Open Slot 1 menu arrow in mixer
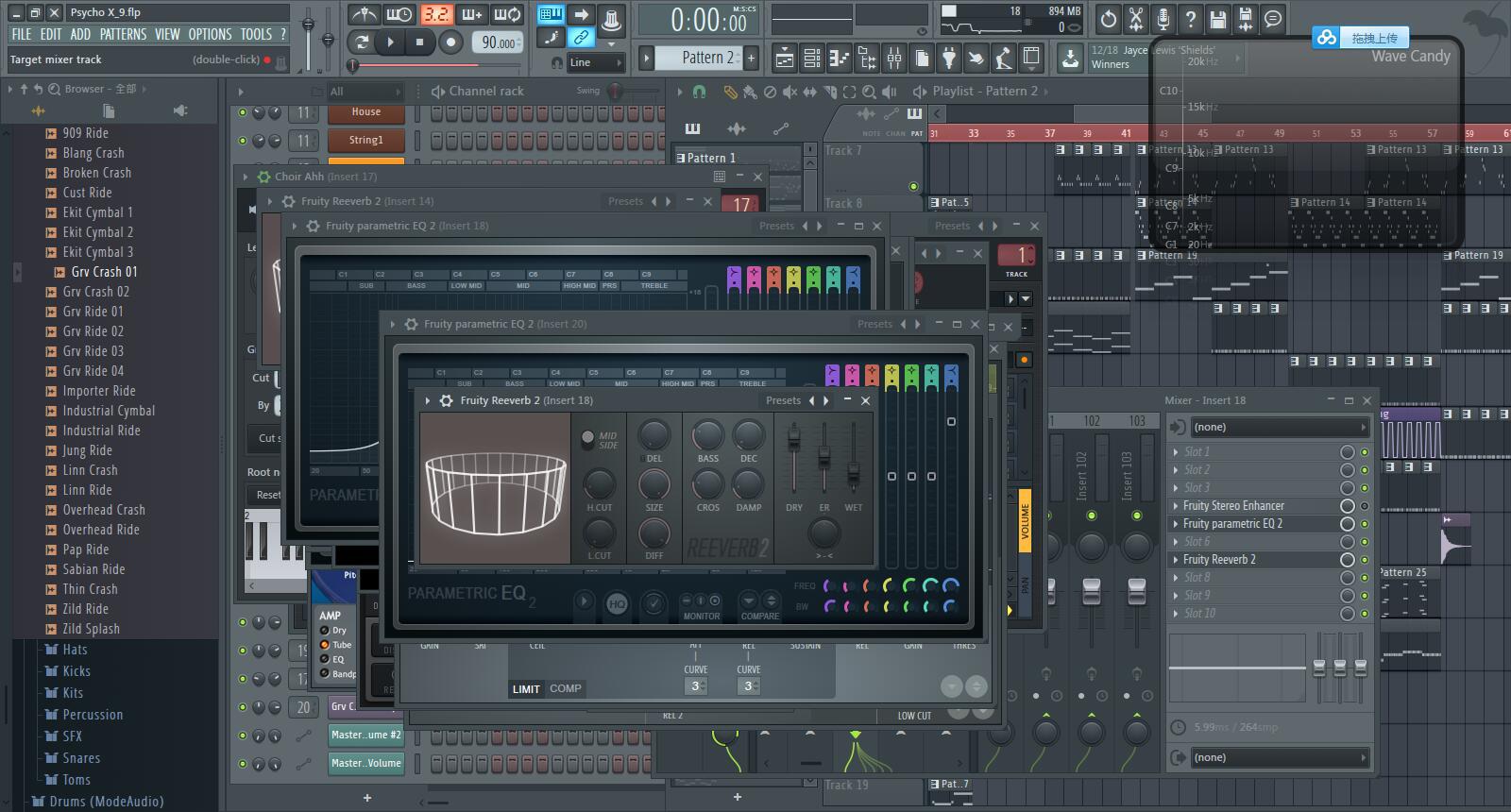Image resolution: width=1511 pixels, height=812 pixels. pos(1176,452)
